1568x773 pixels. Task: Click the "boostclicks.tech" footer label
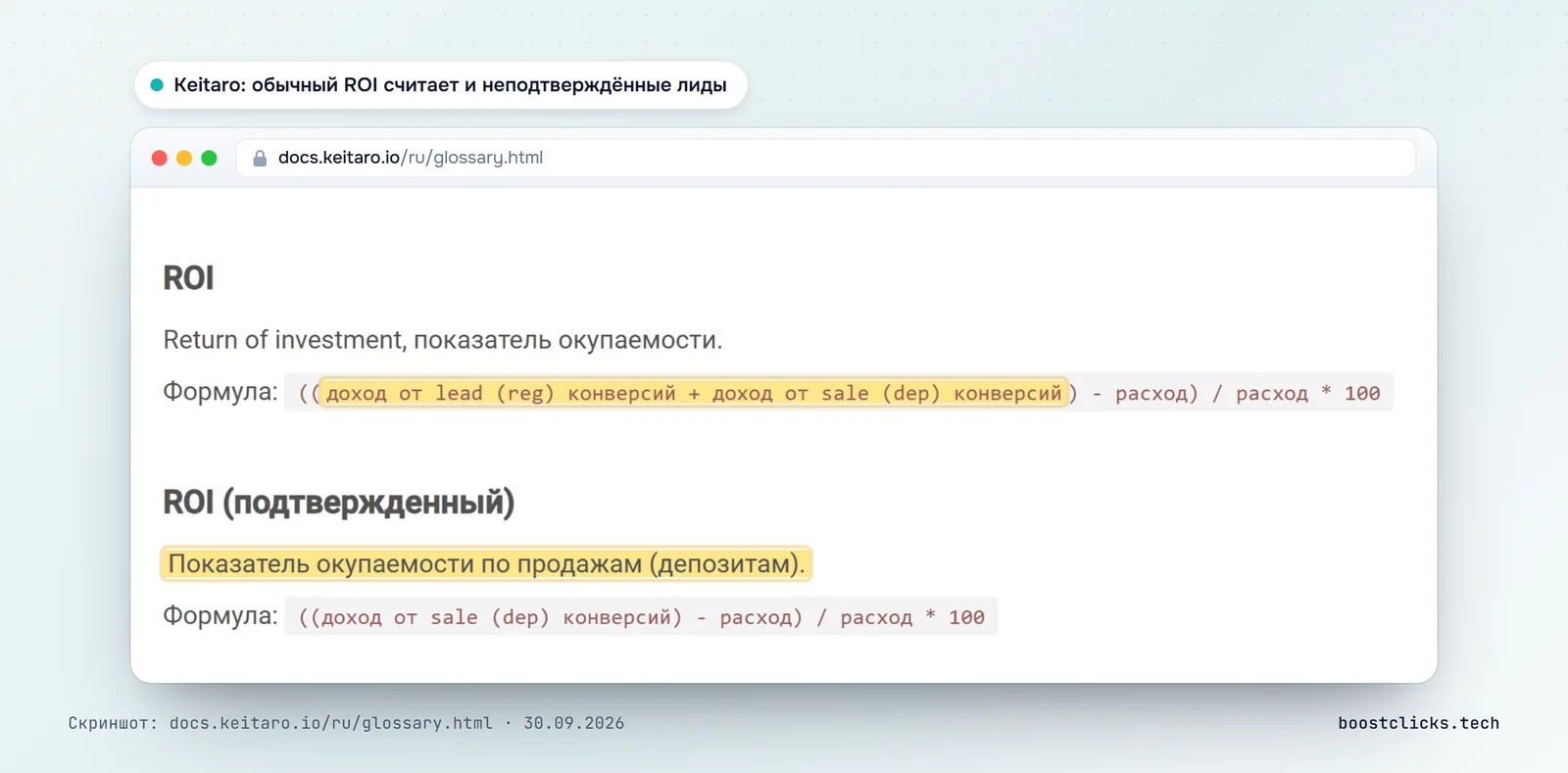coord(1418,723)
